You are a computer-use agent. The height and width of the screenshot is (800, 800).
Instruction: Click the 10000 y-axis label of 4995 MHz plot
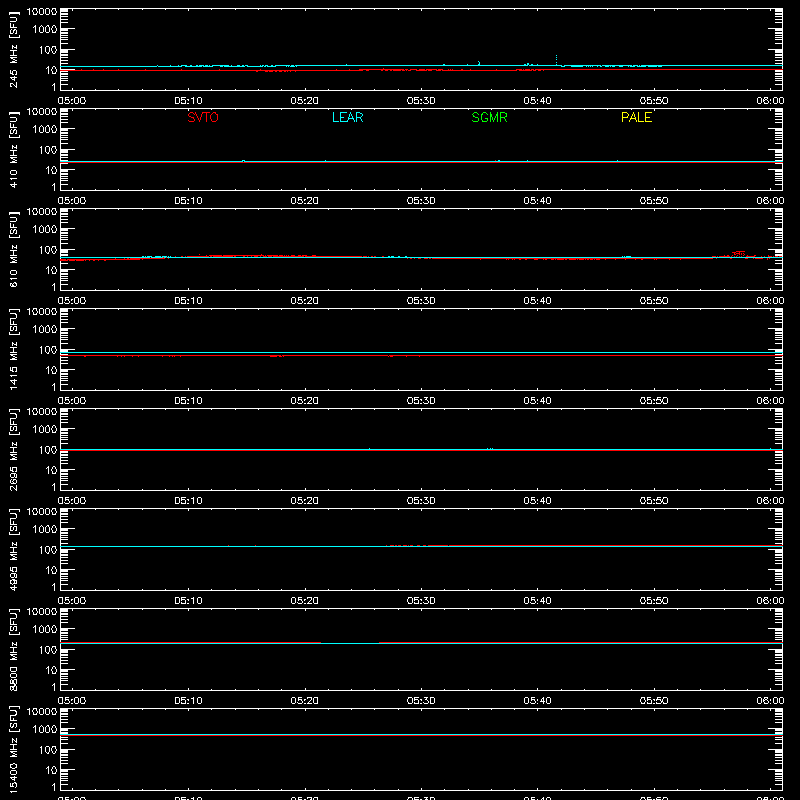[42, 512]
